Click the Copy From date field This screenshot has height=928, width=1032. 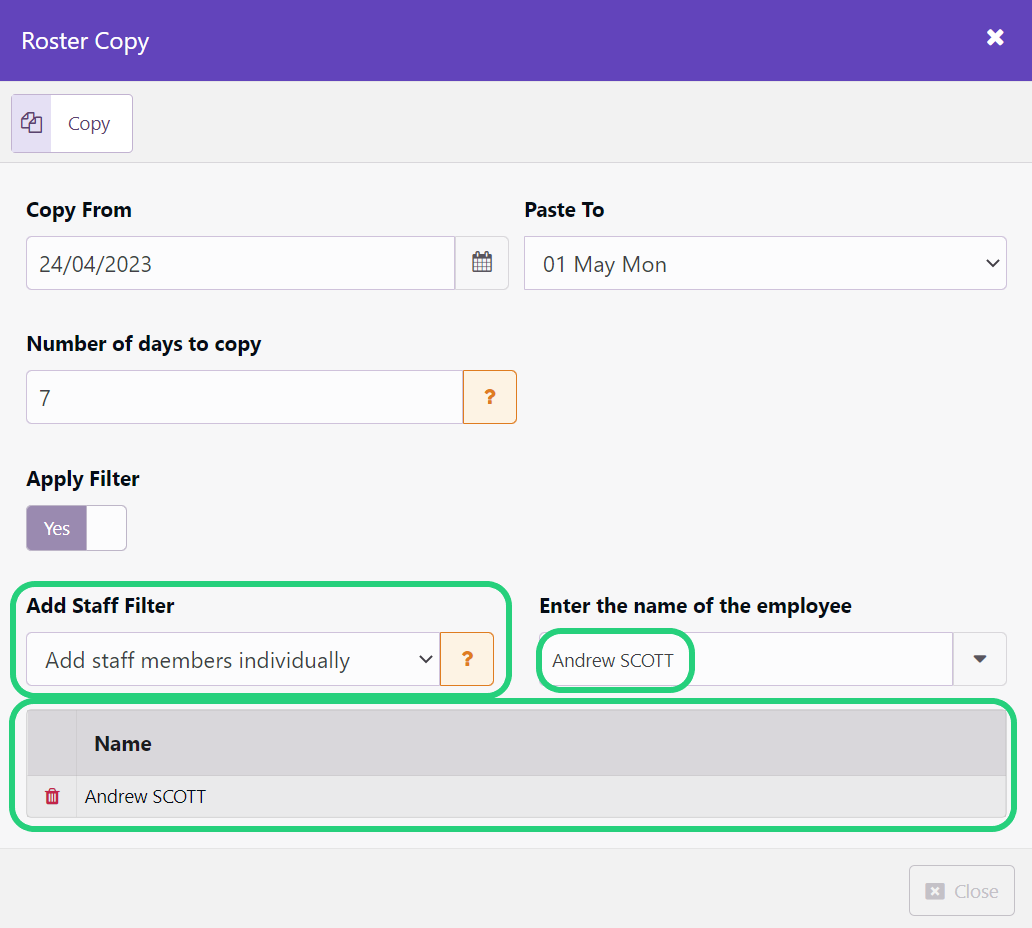[x=241, y=263]
